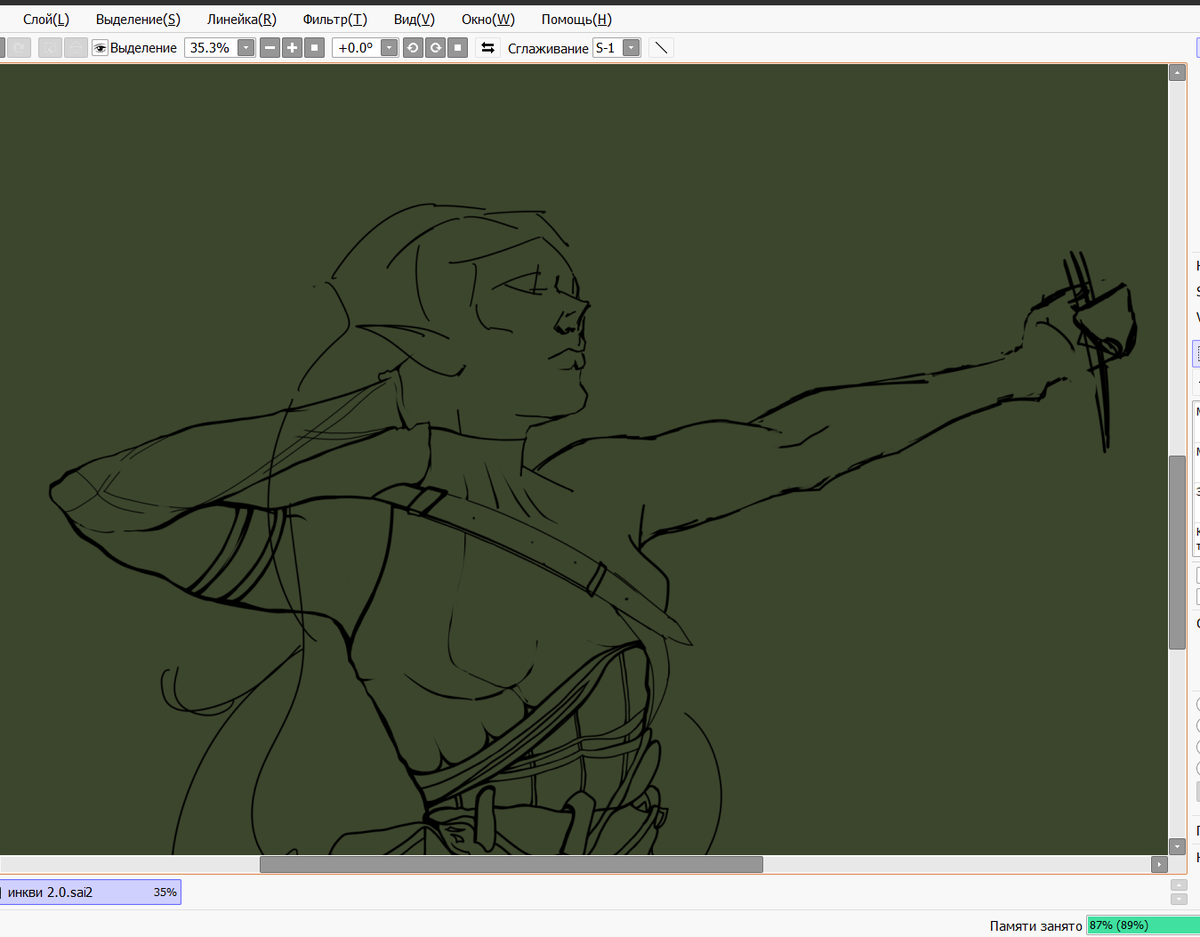
Task: Click the Памяти занято memory usage bar
Action: click(1142, 926)
